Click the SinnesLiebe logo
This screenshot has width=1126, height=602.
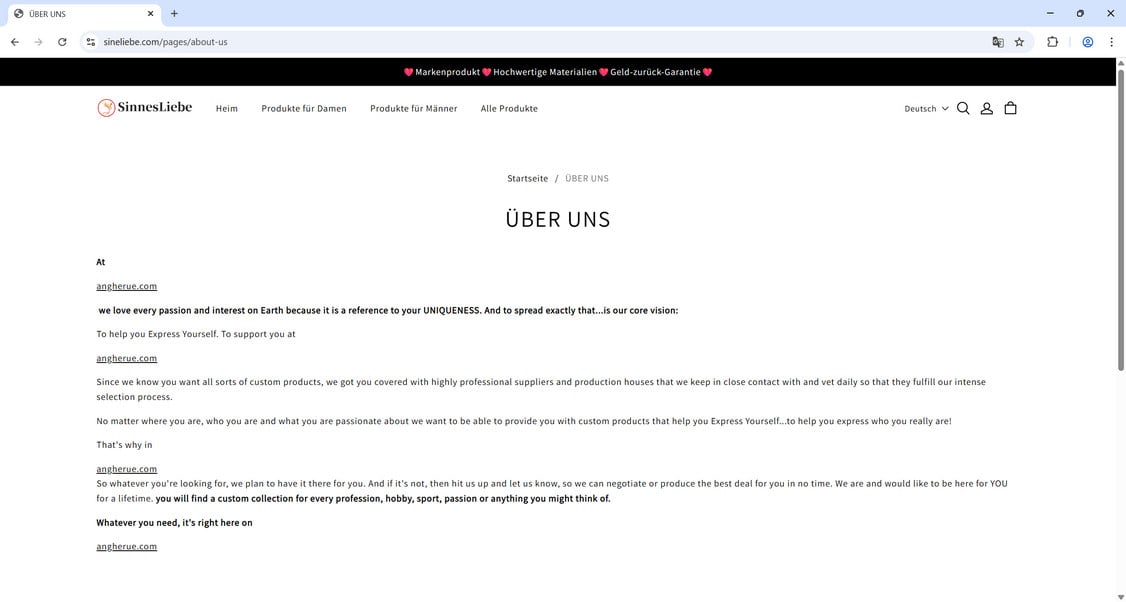click(145, 108)
